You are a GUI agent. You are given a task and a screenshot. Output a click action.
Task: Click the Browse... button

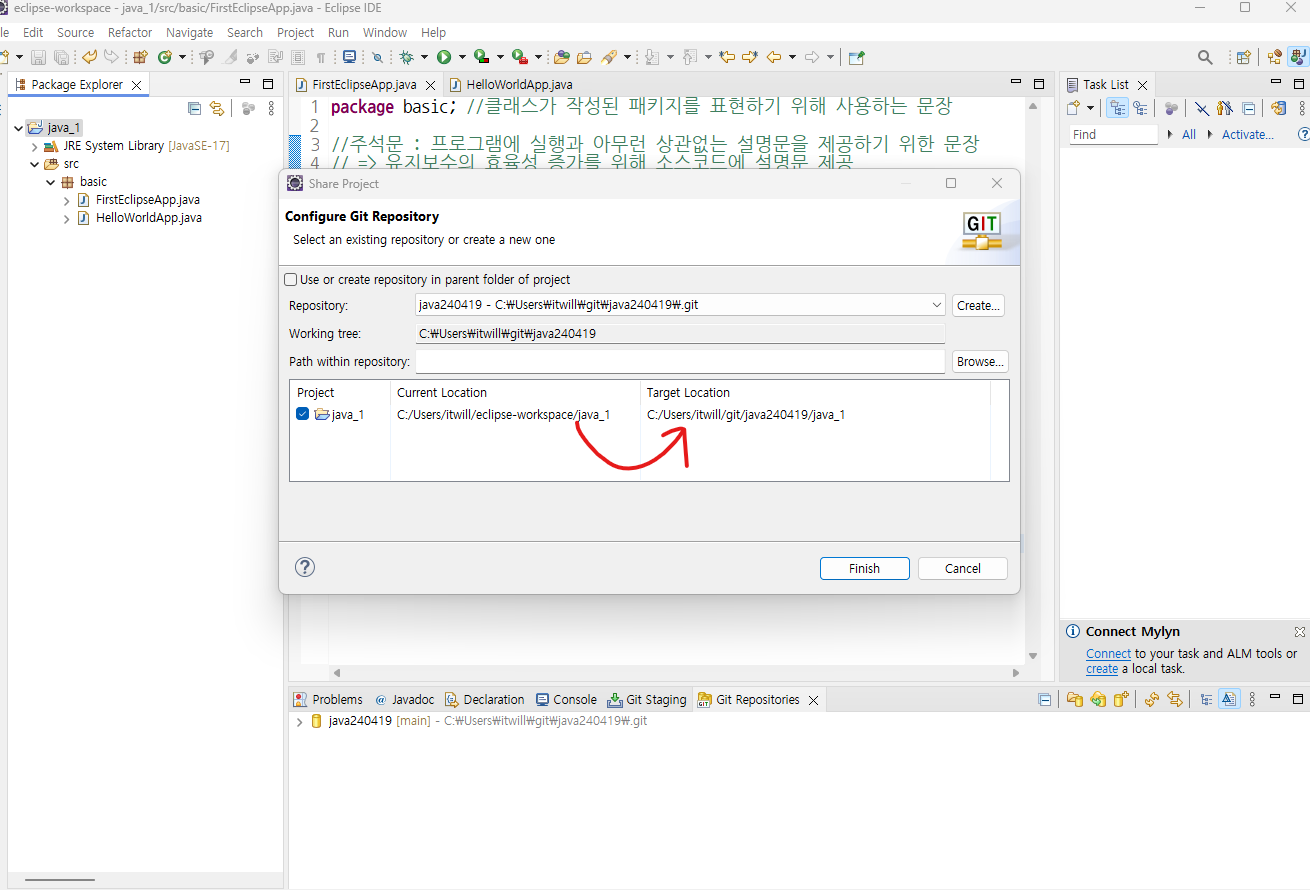(x=980, y=361)
